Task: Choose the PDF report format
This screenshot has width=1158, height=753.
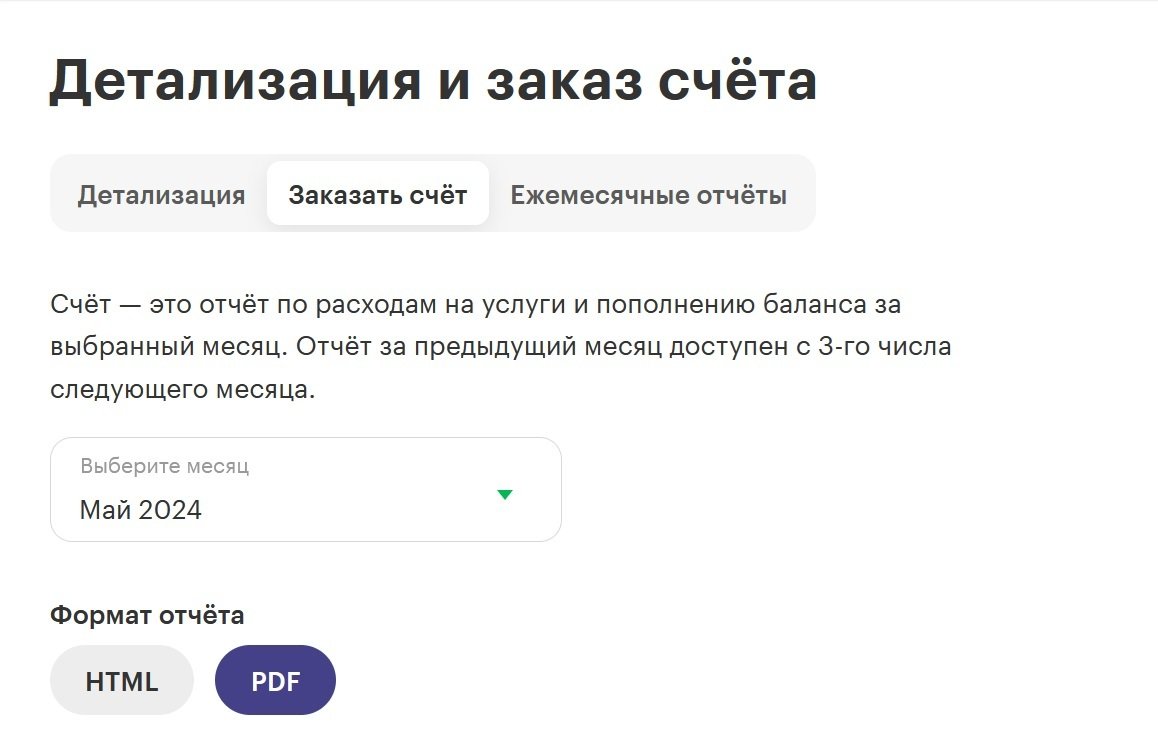Action: pos(275,681)
